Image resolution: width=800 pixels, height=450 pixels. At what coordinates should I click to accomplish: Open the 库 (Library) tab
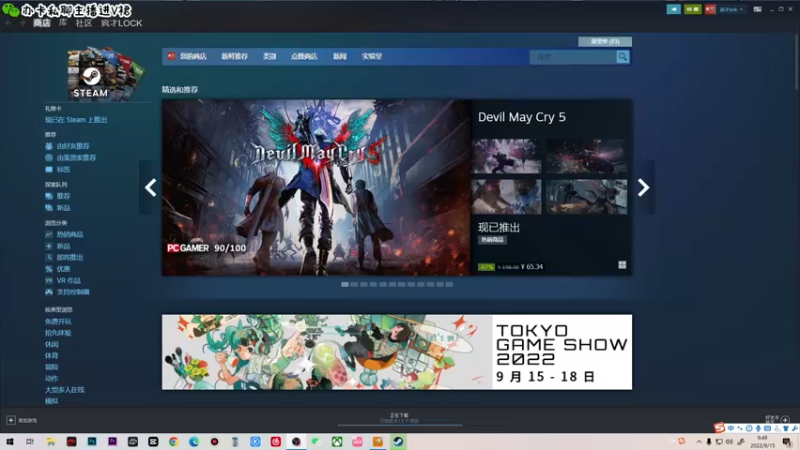(63, 23)
